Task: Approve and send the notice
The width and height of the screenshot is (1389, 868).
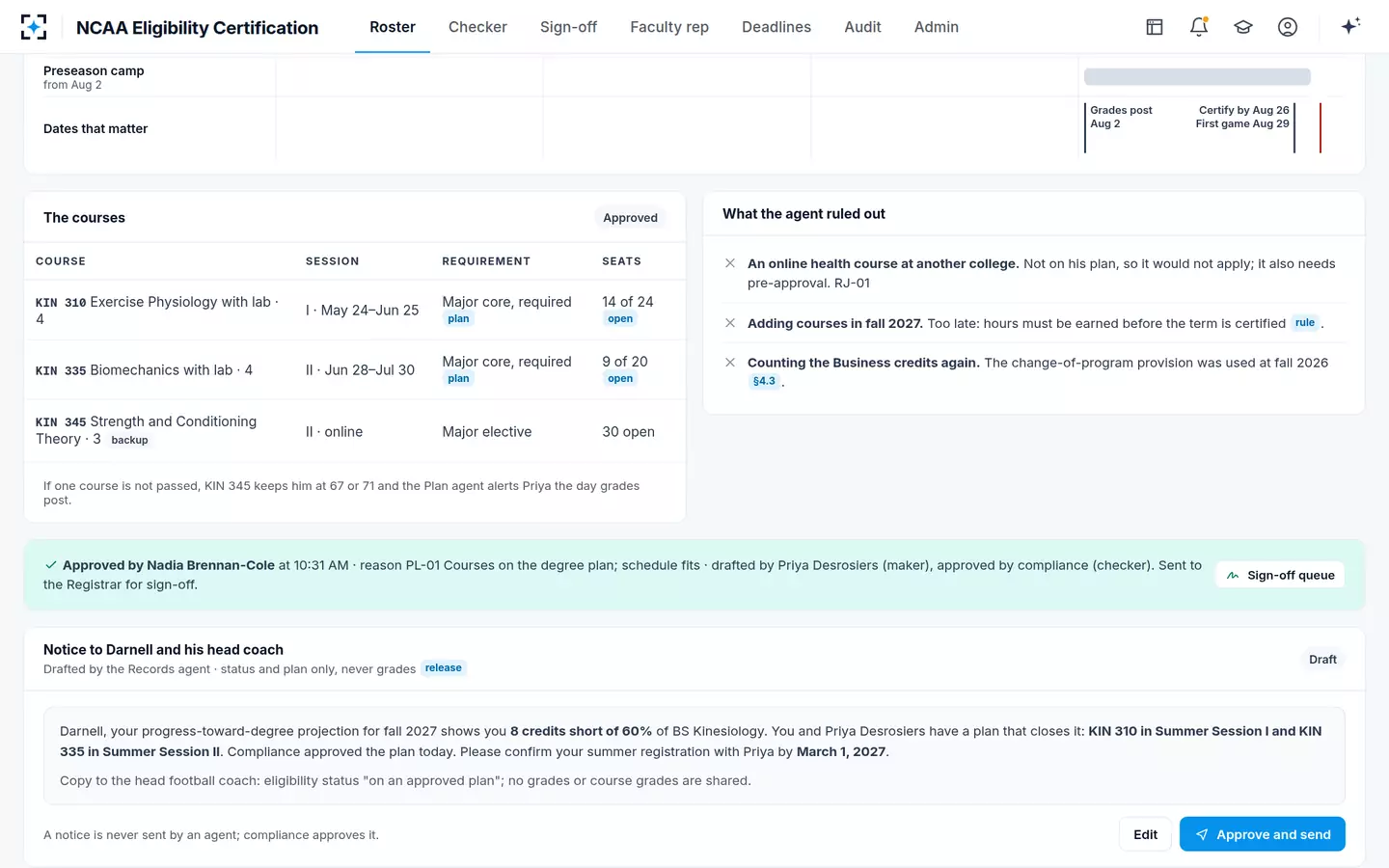Action: [x=1263, y=834]
